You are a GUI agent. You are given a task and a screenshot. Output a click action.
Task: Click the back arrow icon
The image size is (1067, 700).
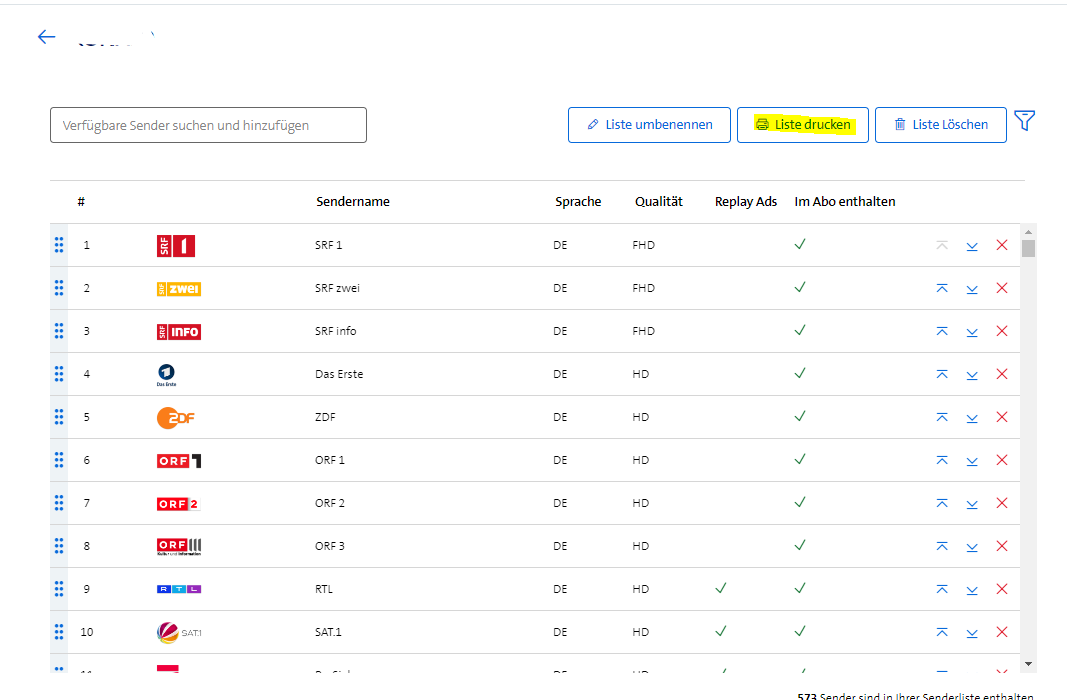click(x=46, y=37)
